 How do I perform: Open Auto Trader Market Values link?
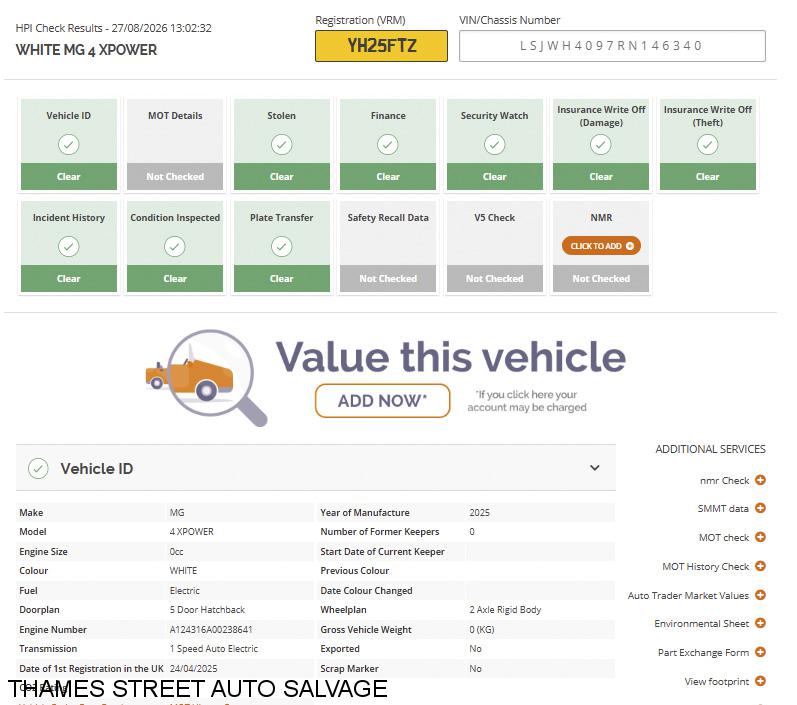click(688, 595)
